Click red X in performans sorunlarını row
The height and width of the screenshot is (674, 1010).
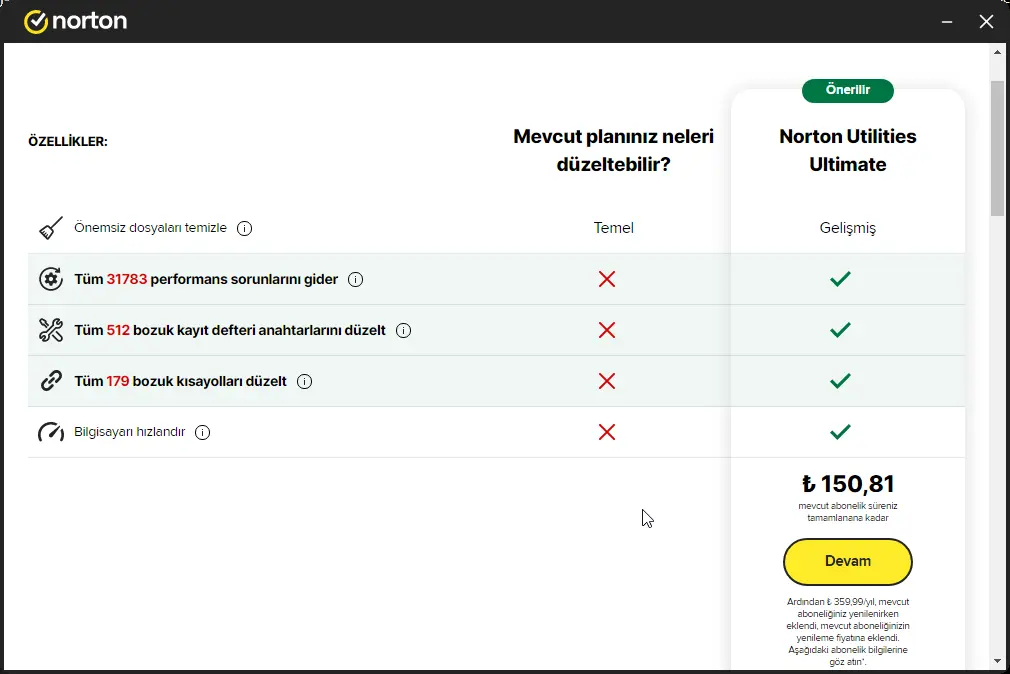point(607,279)
